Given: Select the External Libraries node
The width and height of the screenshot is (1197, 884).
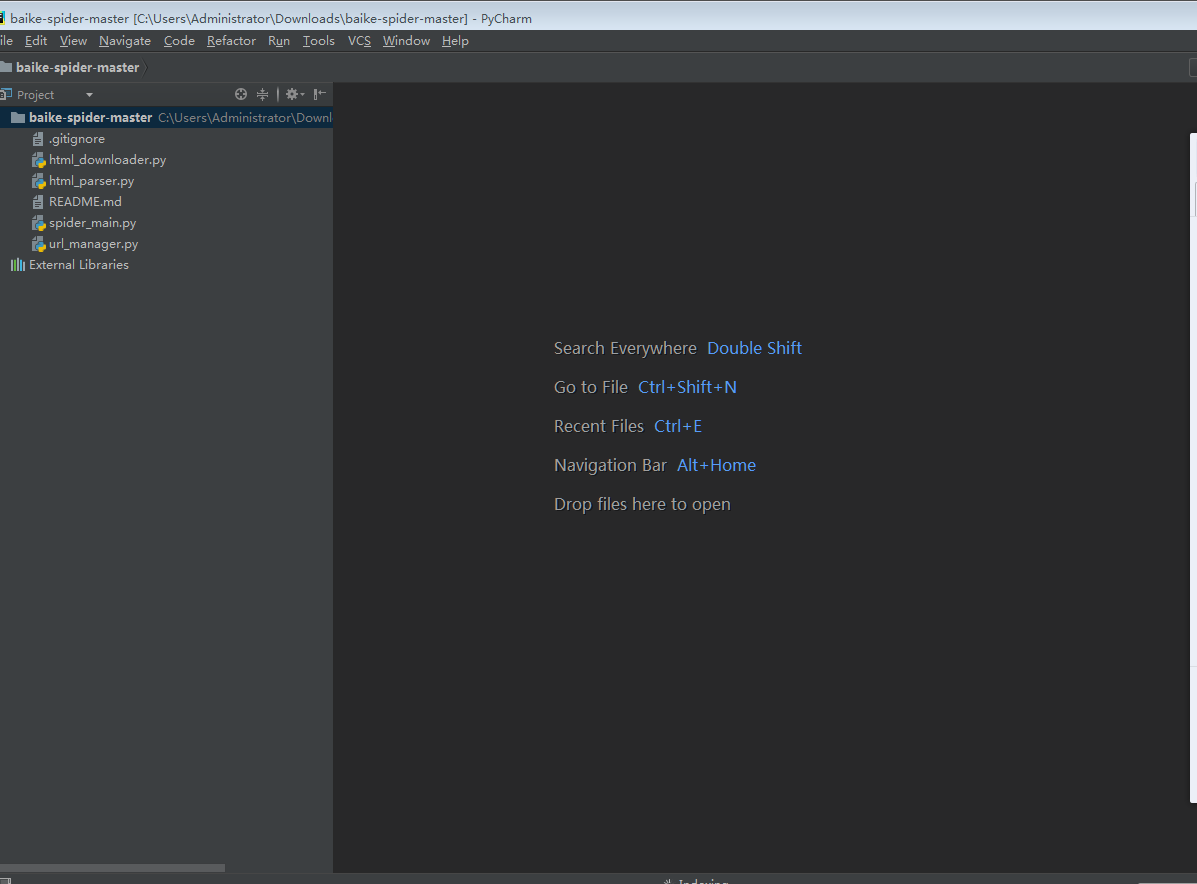Looking at the screenshot, I should [79, 265].
